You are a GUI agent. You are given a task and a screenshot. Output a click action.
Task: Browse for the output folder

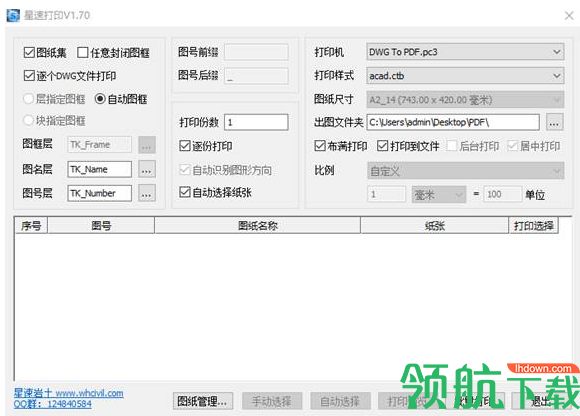pyautogui.click(x=554, y=122)
